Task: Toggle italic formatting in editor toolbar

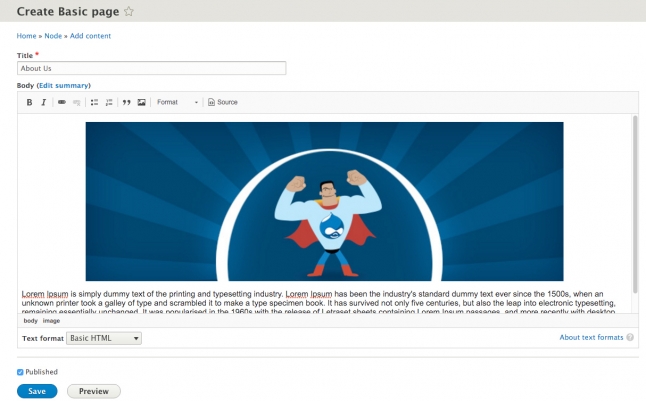Action: (x=44, y=102)
